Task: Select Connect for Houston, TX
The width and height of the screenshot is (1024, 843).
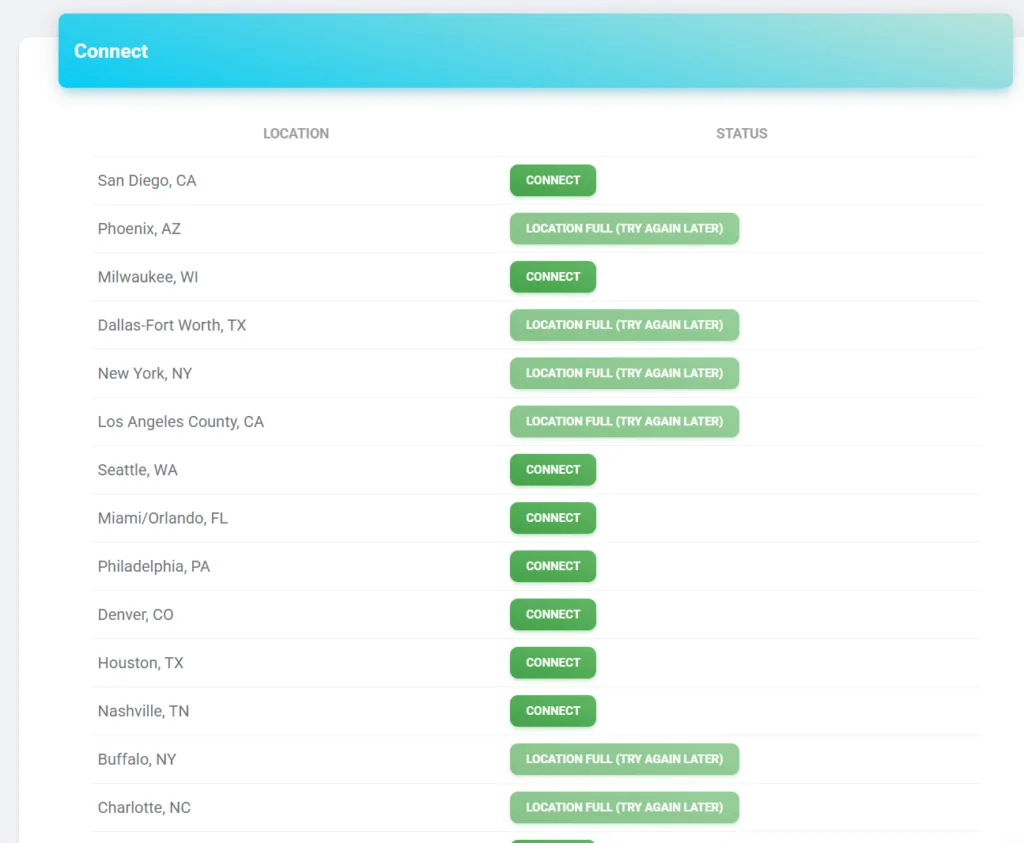Action: (x=552, y=663)
